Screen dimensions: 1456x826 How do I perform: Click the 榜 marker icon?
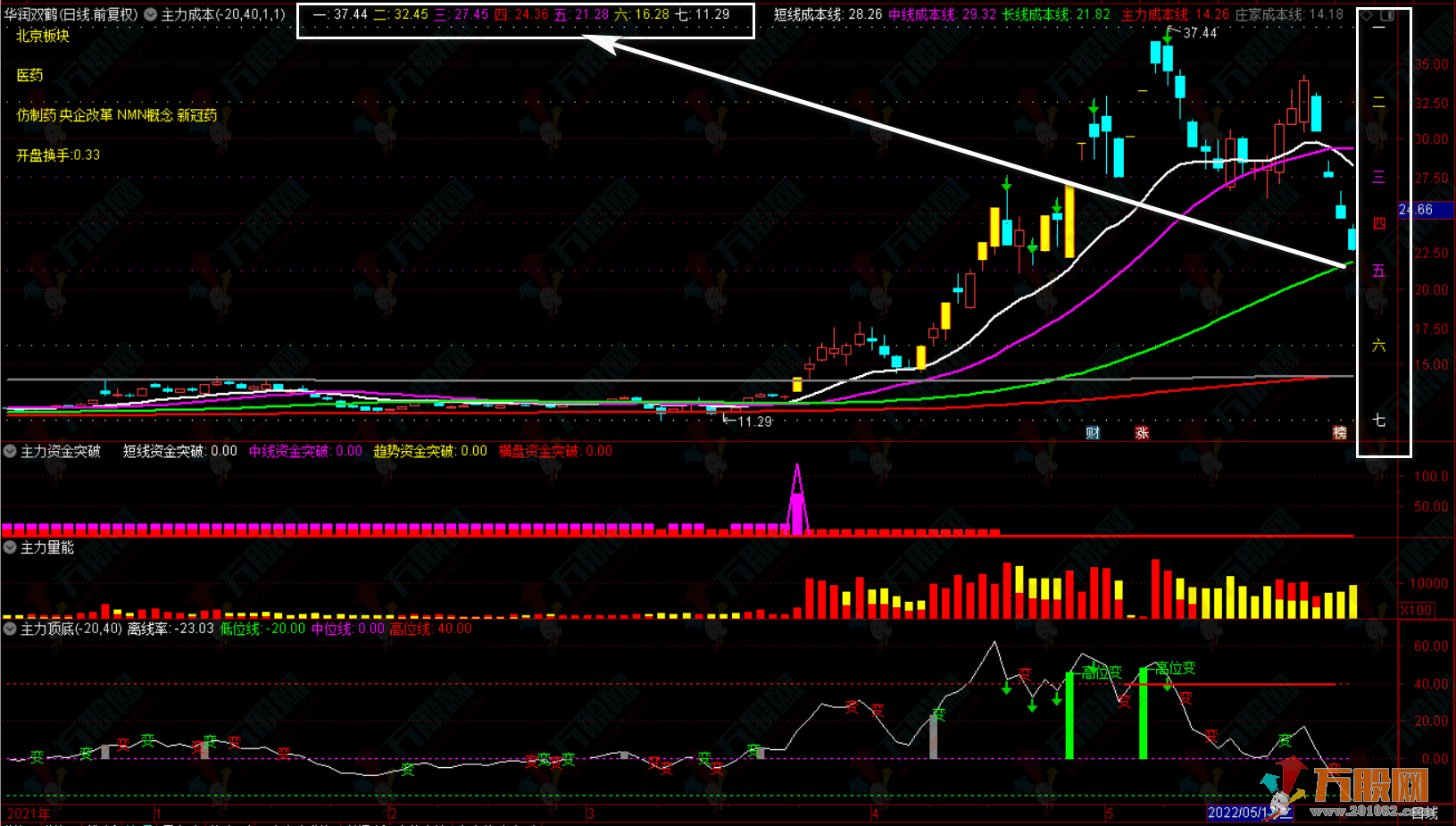(x=1339, y=433)
